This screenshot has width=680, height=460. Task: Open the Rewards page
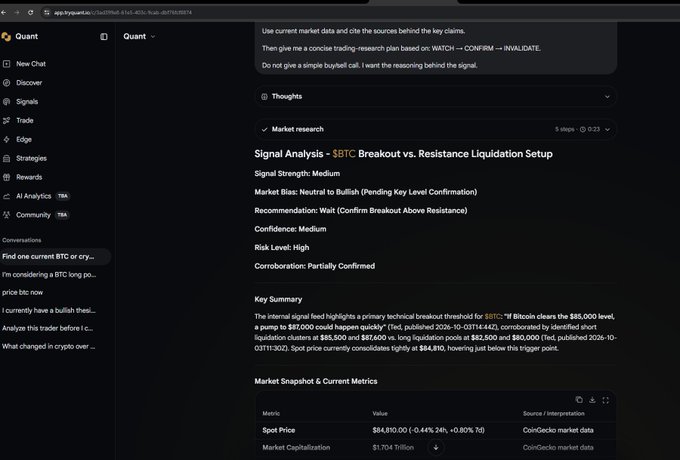point(29,177)
